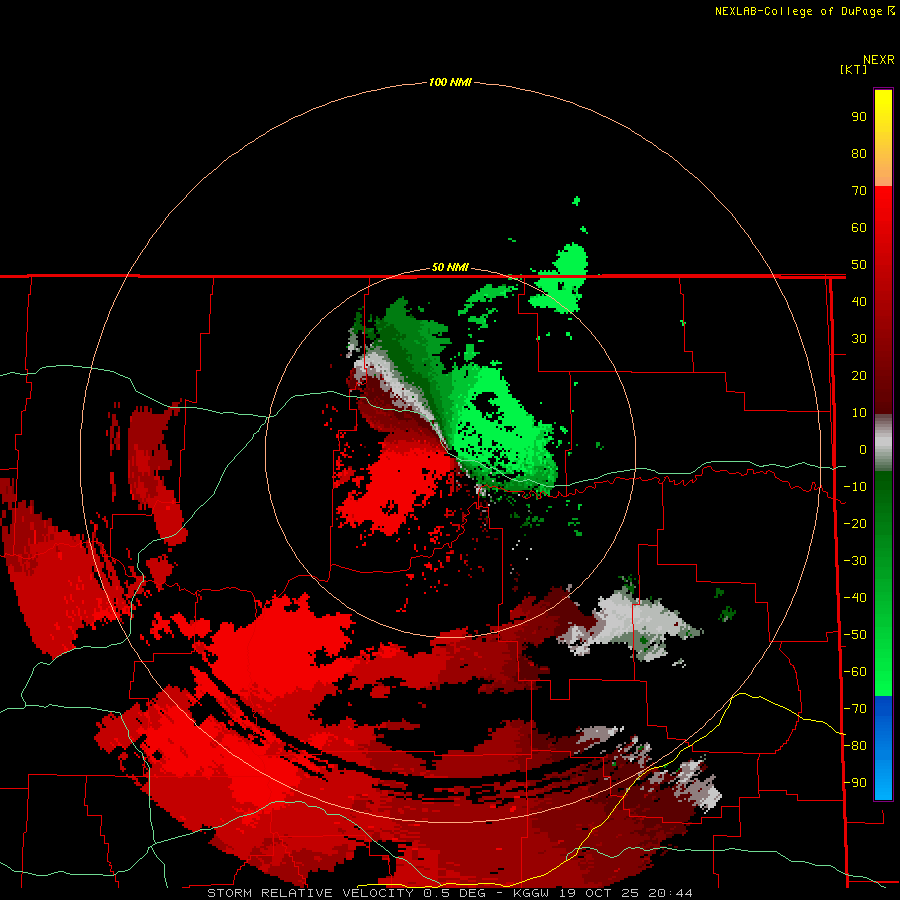Click the -30 scale value
Image resolution: width=900 pixels, height=900 pixels.
click(x=855, y=561)
